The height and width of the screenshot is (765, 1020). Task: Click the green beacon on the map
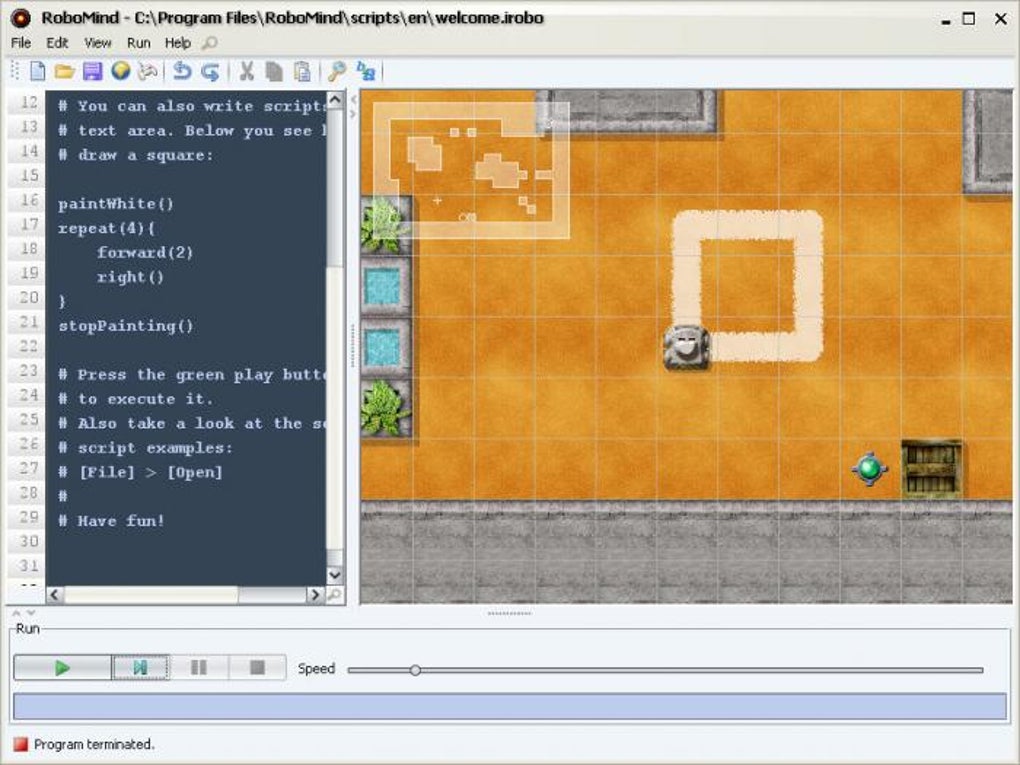870,468
